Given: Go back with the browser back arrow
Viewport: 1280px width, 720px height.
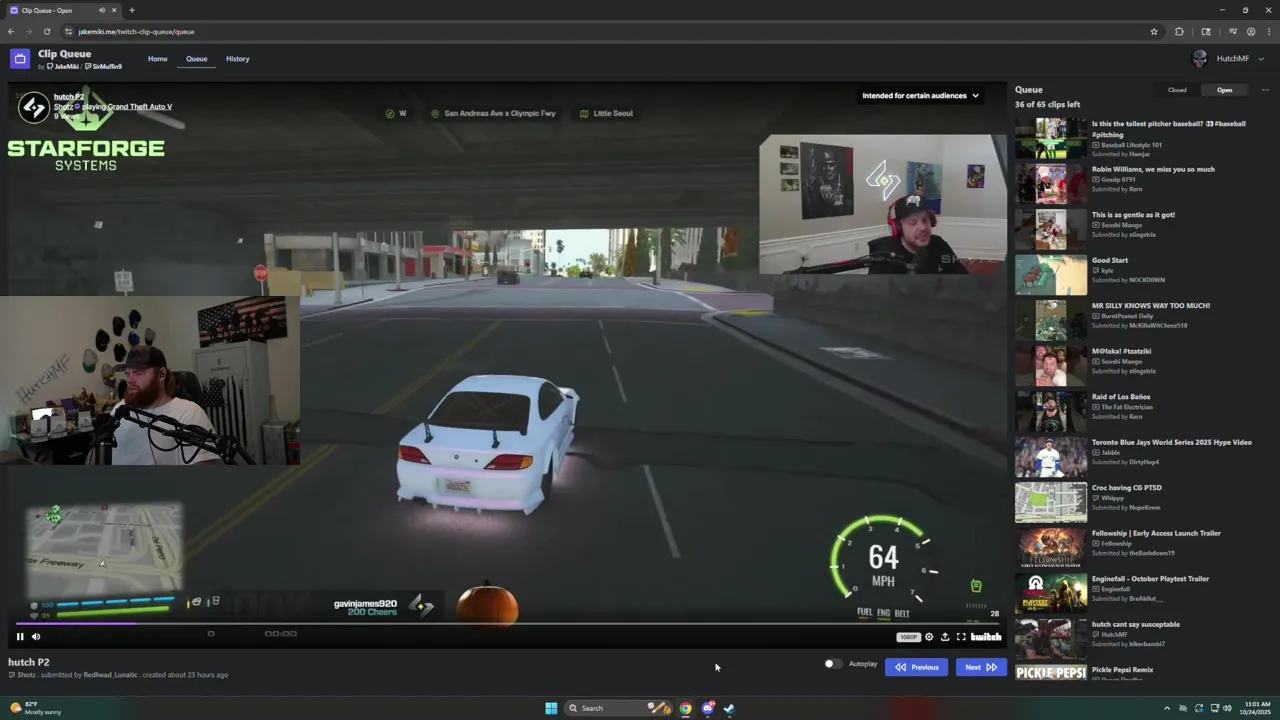Looking at the screenshot, I should click(11, 31).
